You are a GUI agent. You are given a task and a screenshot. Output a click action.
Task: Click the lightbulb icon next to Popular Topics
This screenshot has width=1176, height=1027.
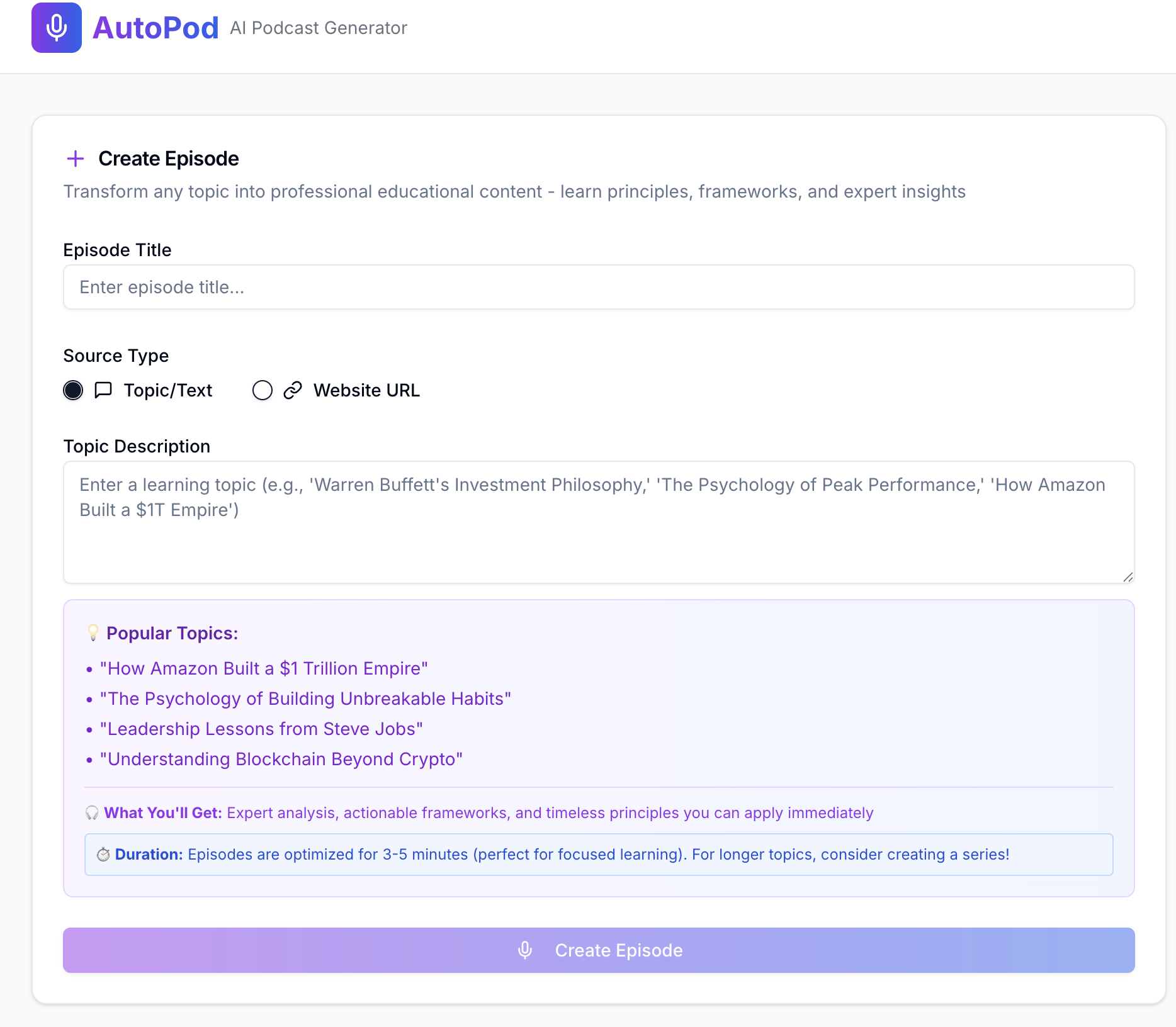[93, 633]
